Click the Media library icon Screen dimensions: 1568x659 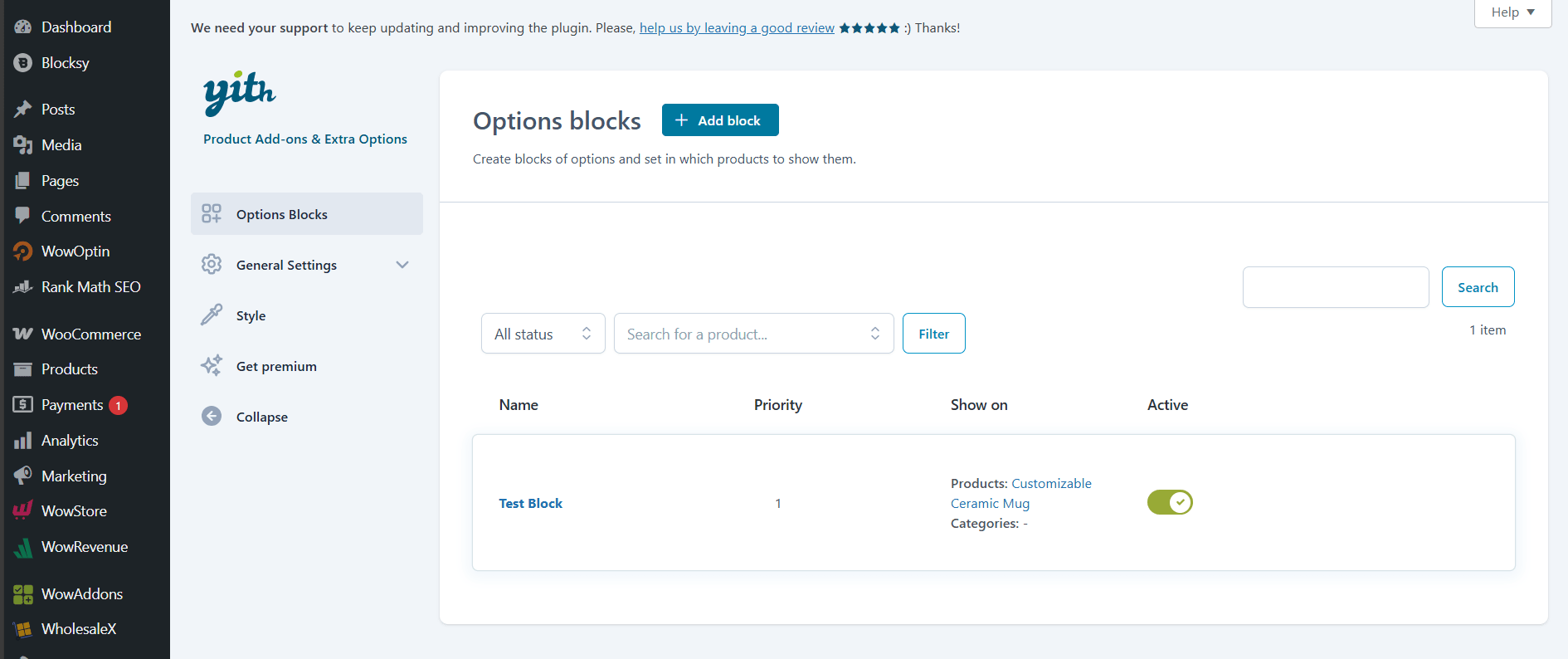pos(22,144)
